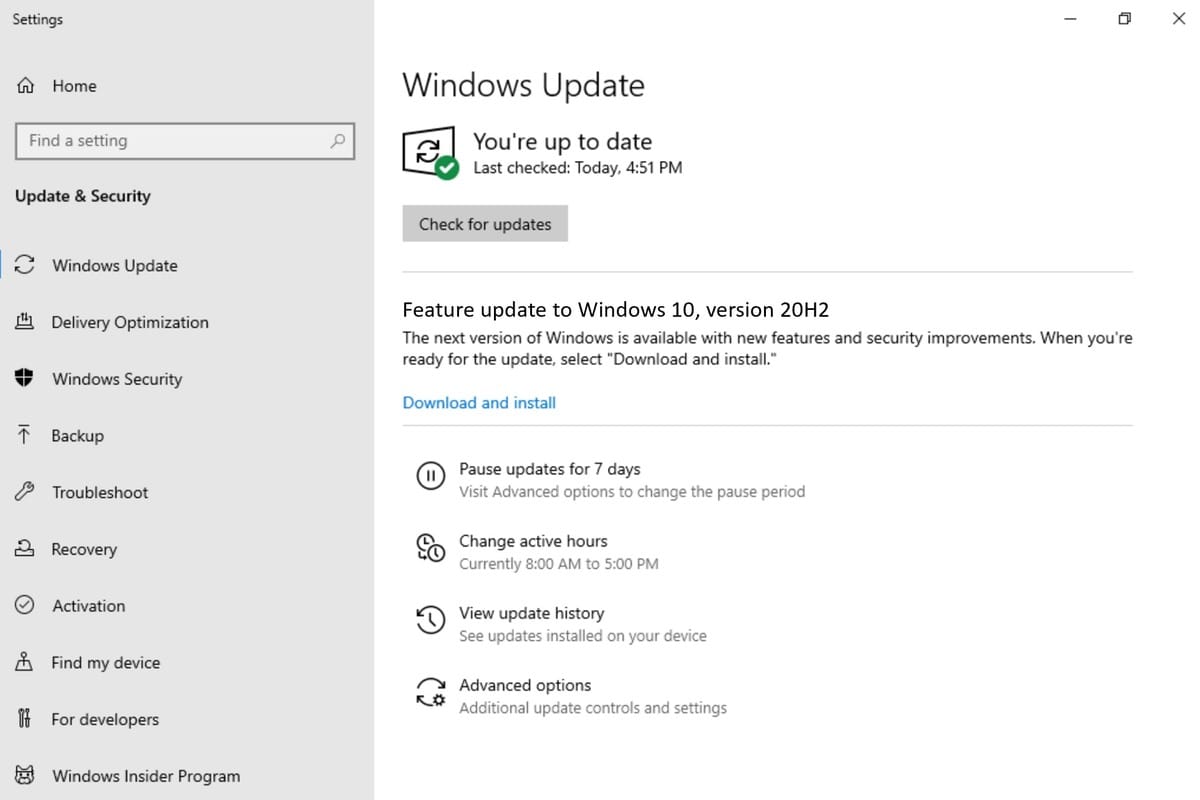Open the Home page of Settings
1200x800 pixels.
click(56, 86)
